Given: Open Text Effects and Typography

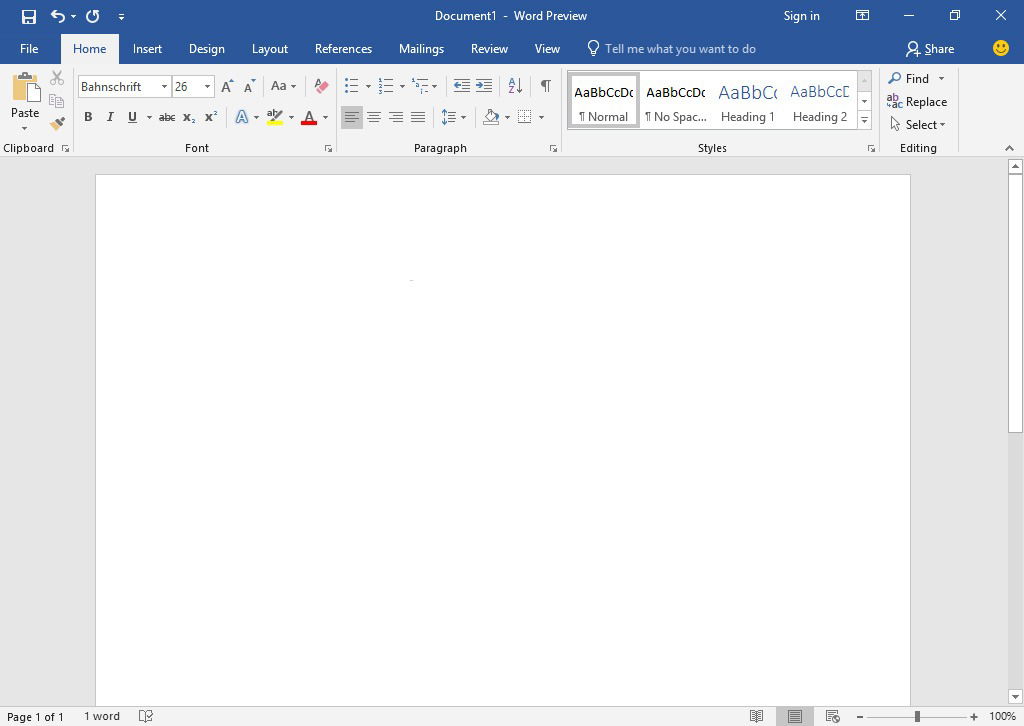Looking at the screenshot, I should tap(242, 117).
